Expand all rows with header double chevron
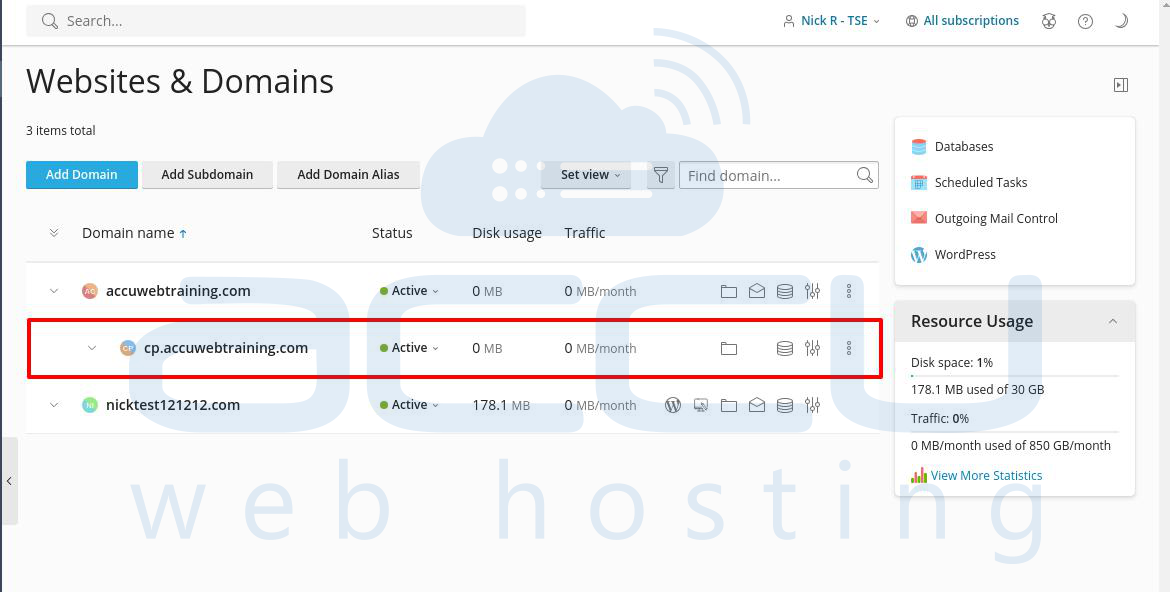The width and height of the screenshot is (1170, 592). tap(54, 233)
